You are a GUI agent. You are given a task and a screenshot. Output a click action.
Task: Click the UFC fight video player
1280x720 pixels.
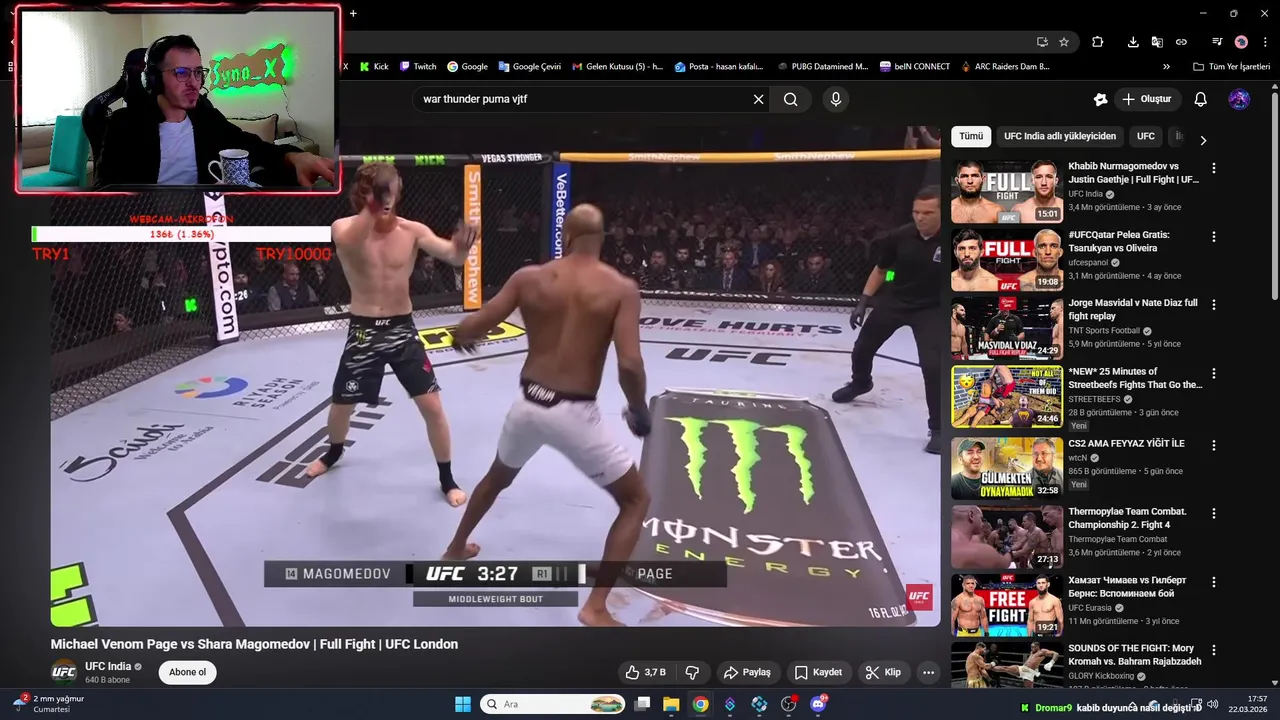(x=495, y=376)
